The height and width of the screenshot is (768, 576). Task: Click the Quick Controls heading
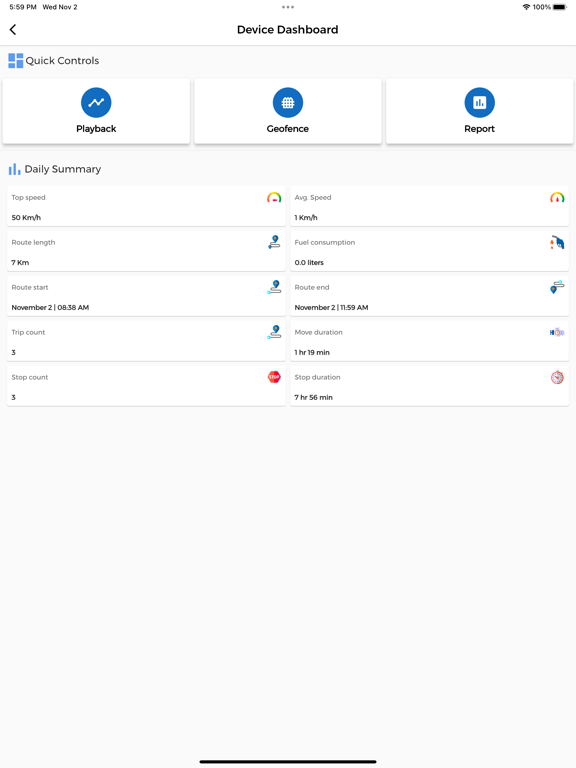[x=62, y=61]
